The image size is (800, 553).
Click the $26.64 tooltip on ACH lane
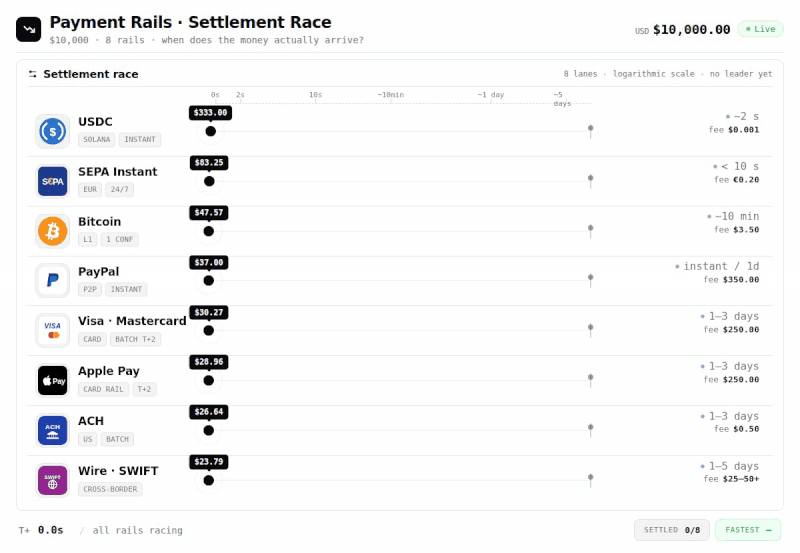tap(209, 412)
